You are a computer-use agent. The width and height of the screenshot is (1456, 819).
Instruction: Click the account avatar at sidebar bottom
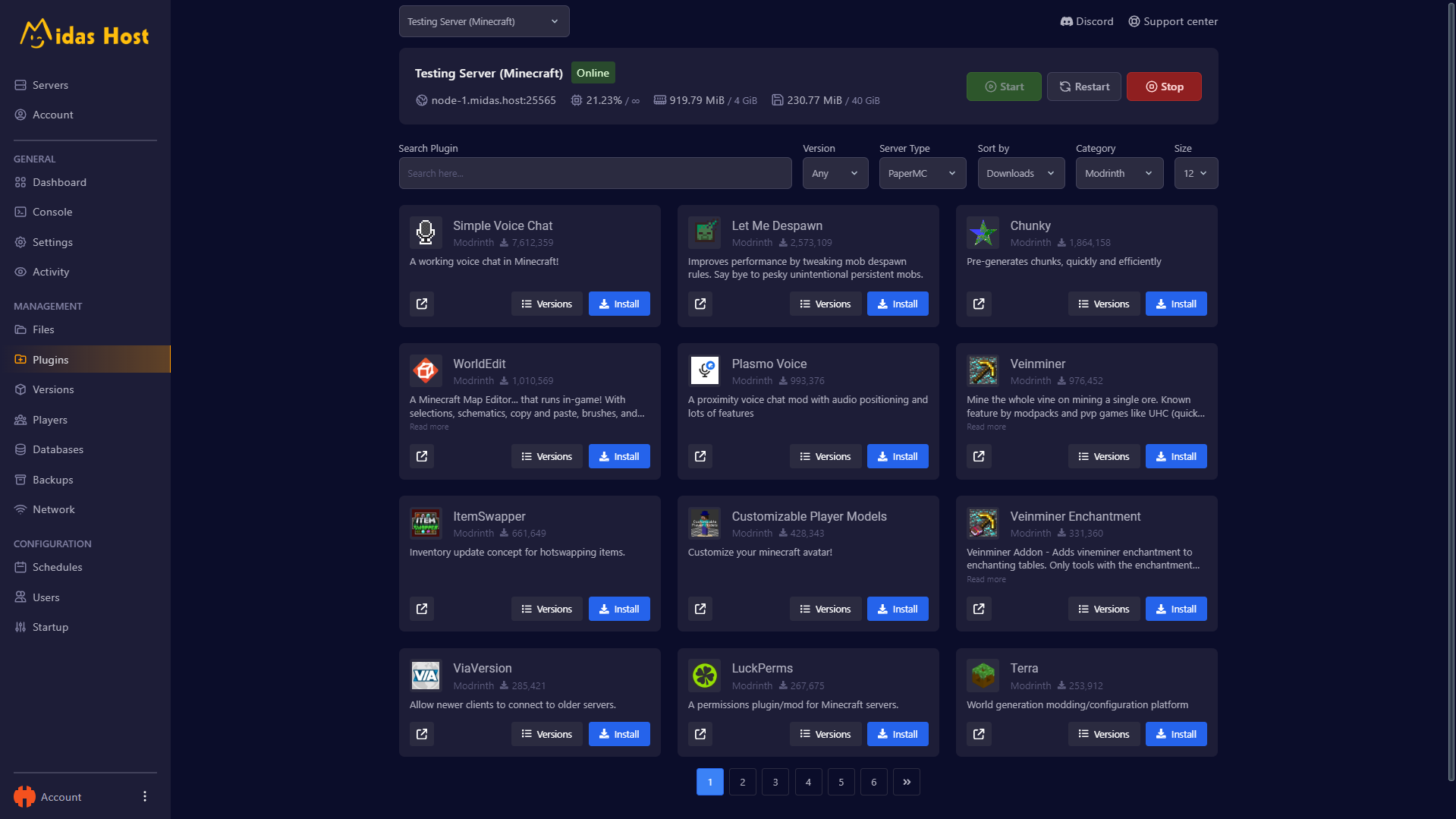[x=24, y=796]
